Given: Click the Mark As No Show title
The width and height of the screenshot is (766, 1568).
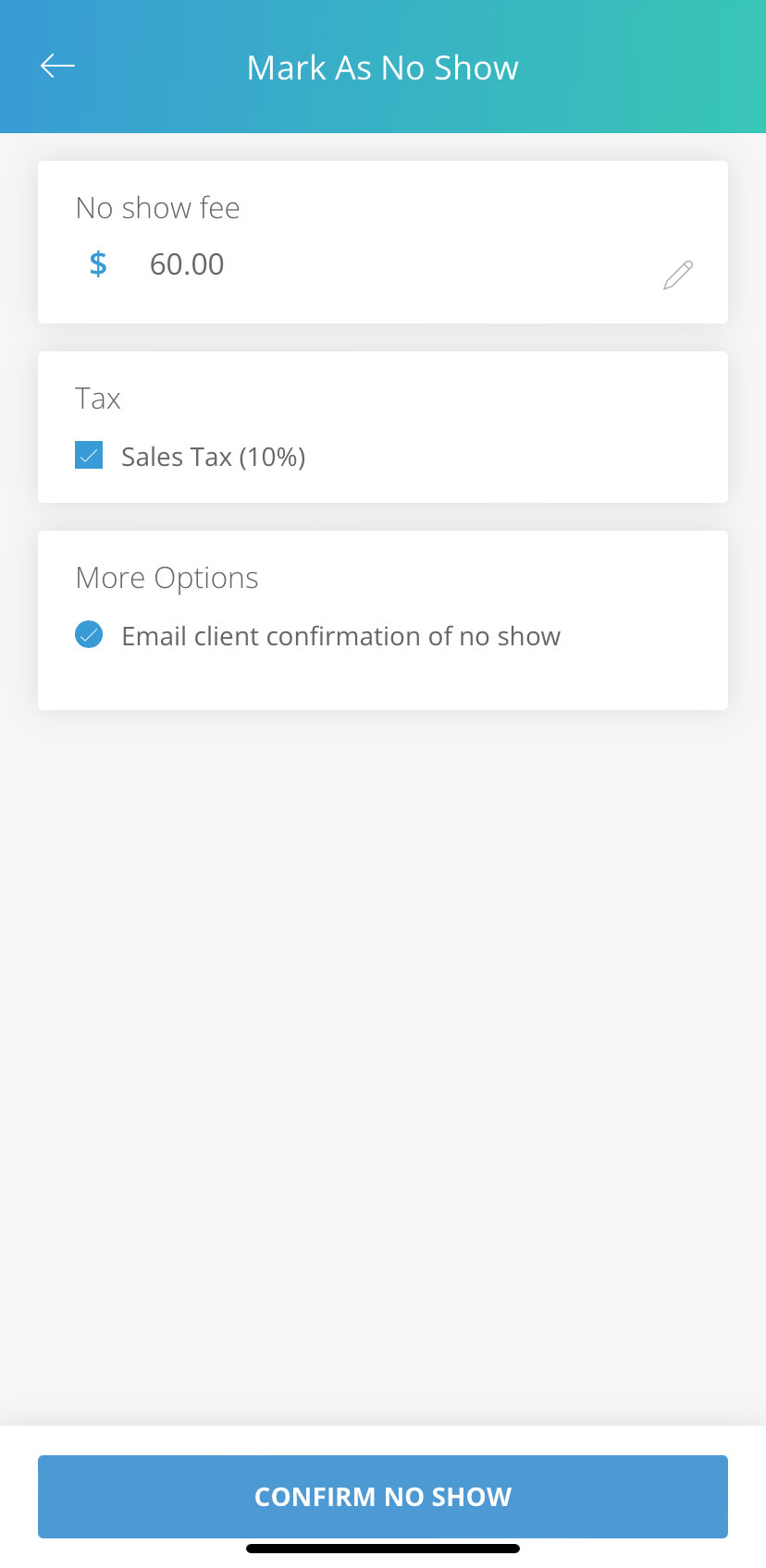Looking at the screenshot, I should point(382,67).
